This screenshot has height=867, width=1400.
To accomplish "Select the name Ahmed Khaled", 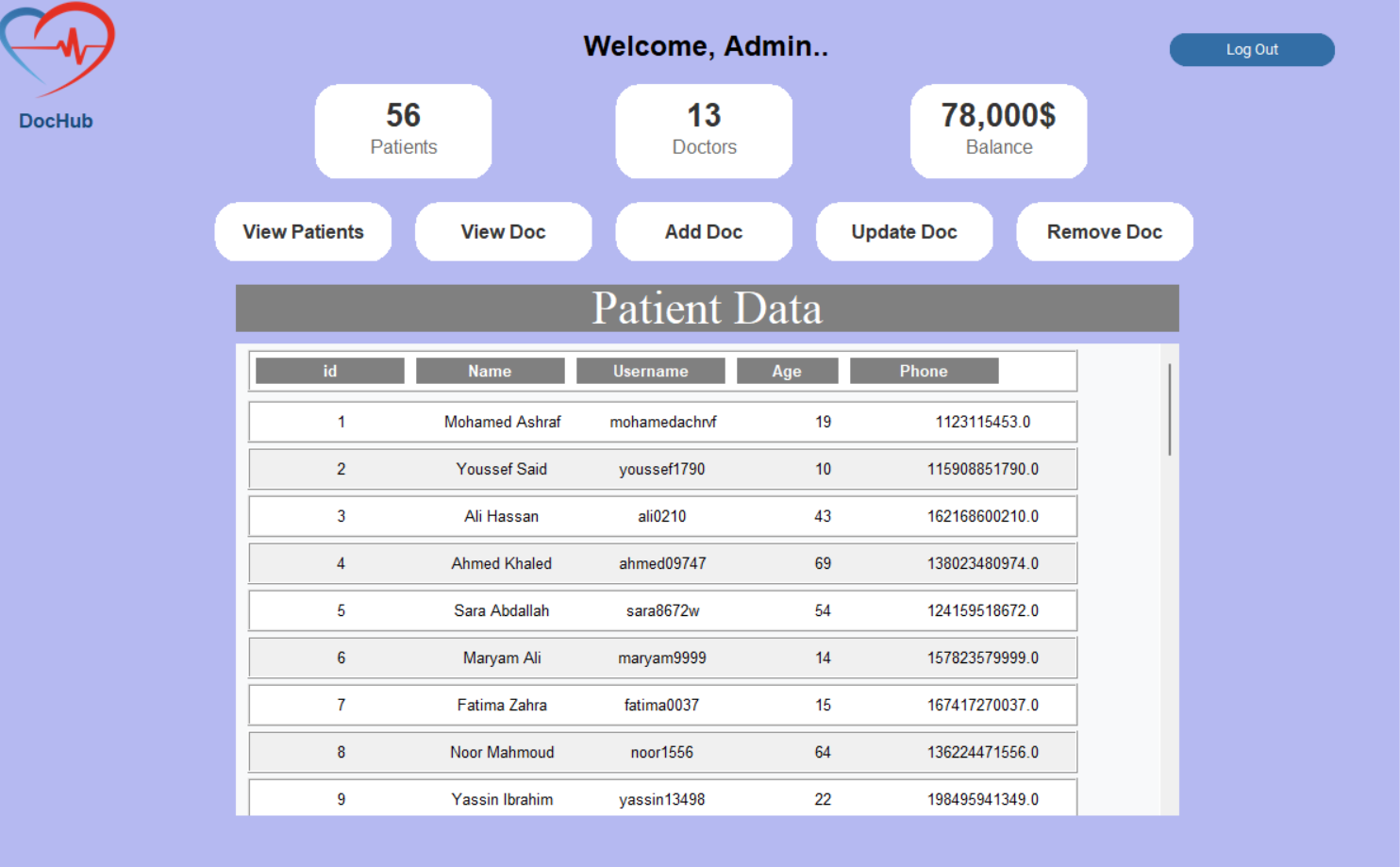I will click(502, 563).
